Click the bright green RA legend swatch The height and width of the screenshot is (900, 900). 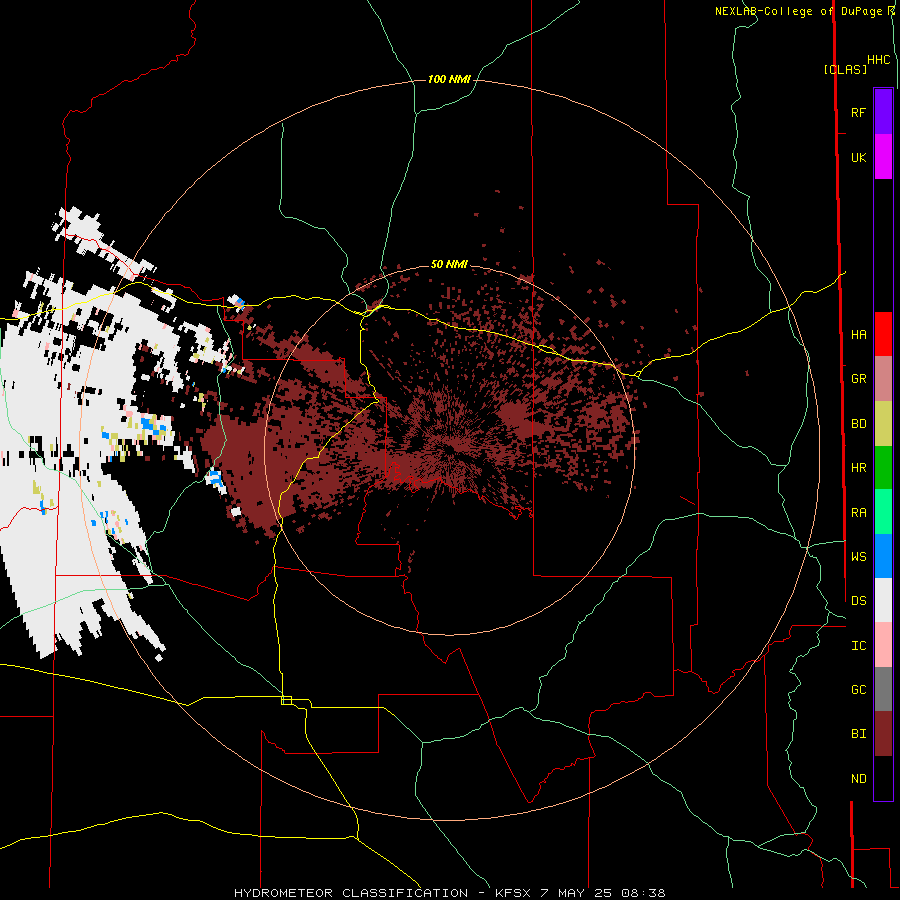(883, 512)
